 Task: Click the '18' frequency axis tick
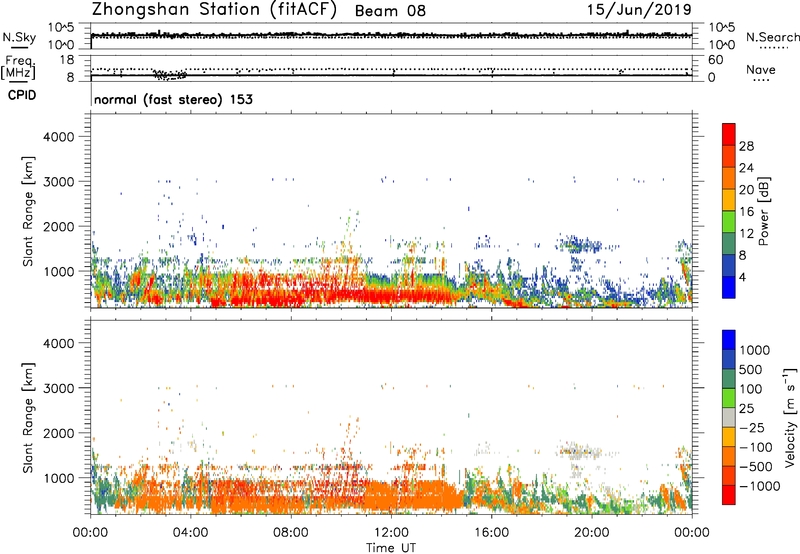[67, 60]
